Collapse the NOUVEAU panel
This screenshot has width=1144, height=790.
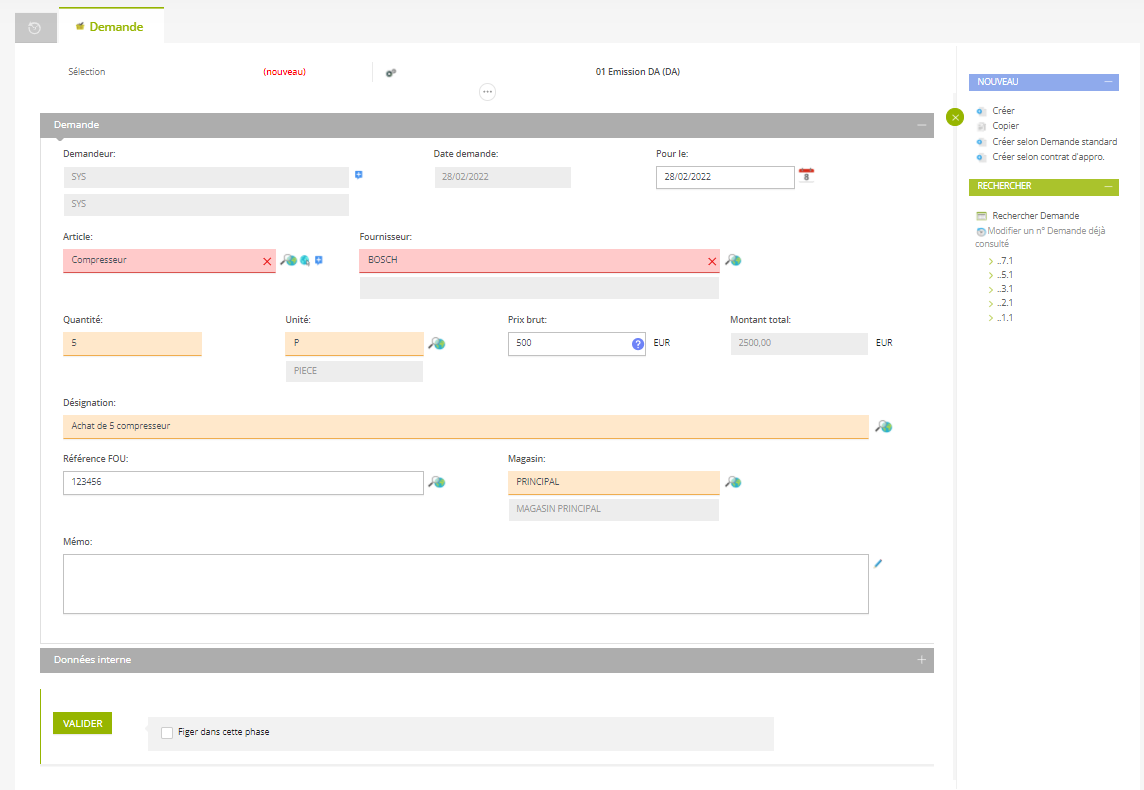pos(1110,81)
